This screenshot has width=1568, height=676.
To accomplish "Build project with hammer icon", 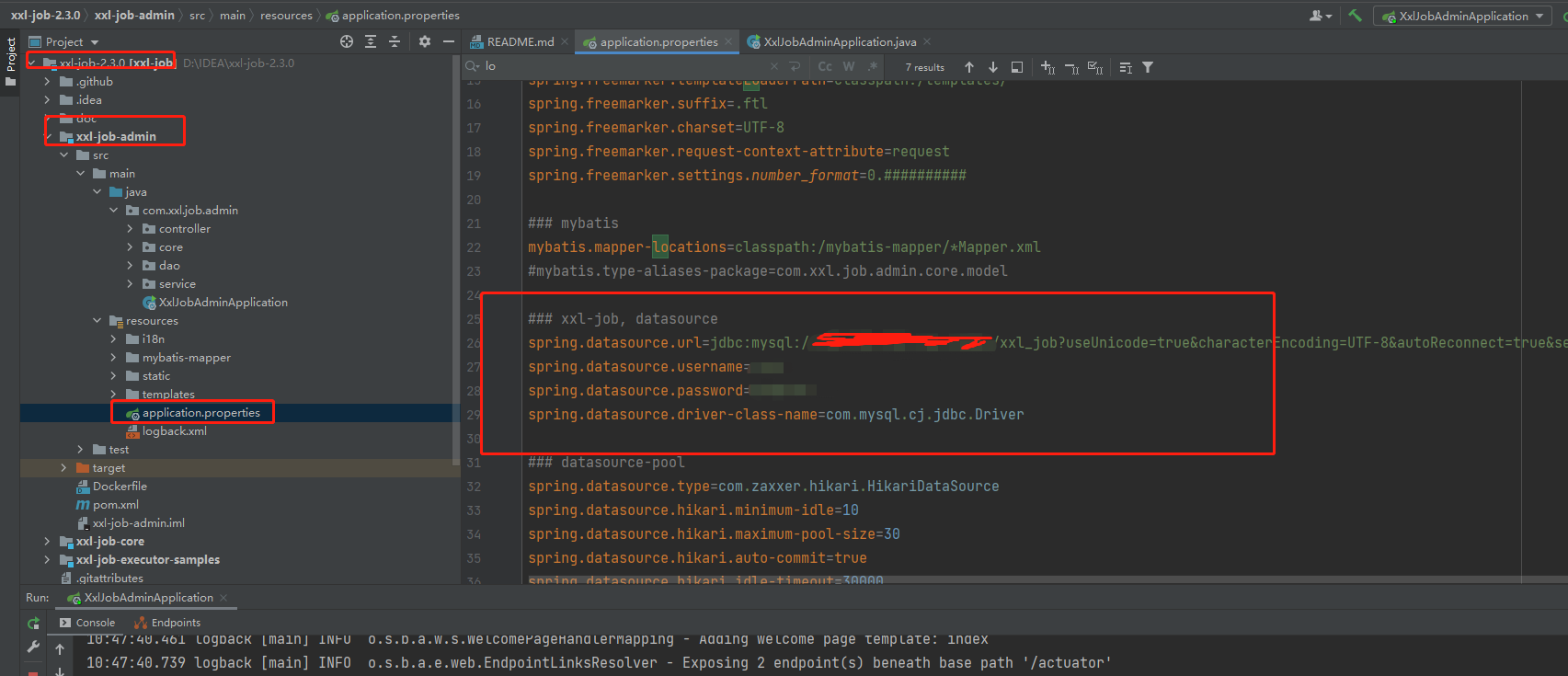I will pyautogui.click(x=1355, y=16).
